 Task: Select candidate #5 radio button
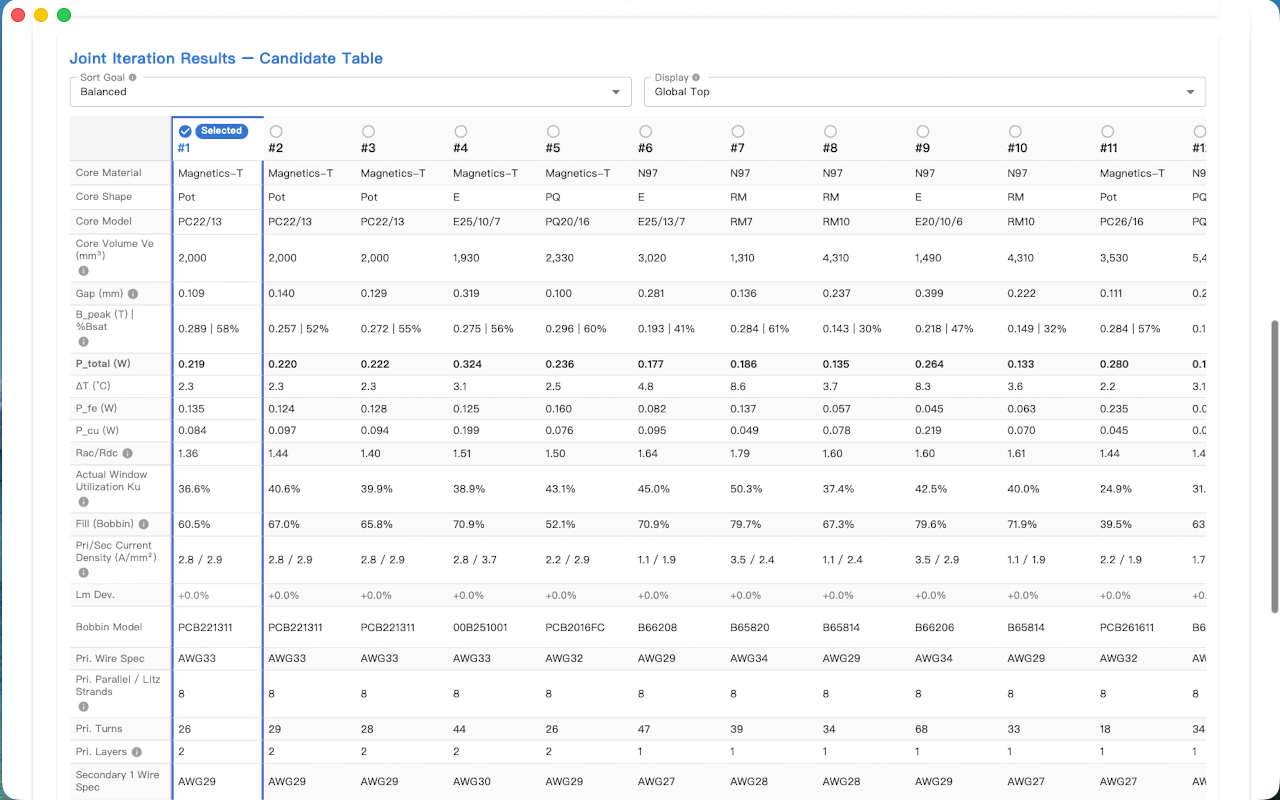pyautogui.click(x=553, y=131)
